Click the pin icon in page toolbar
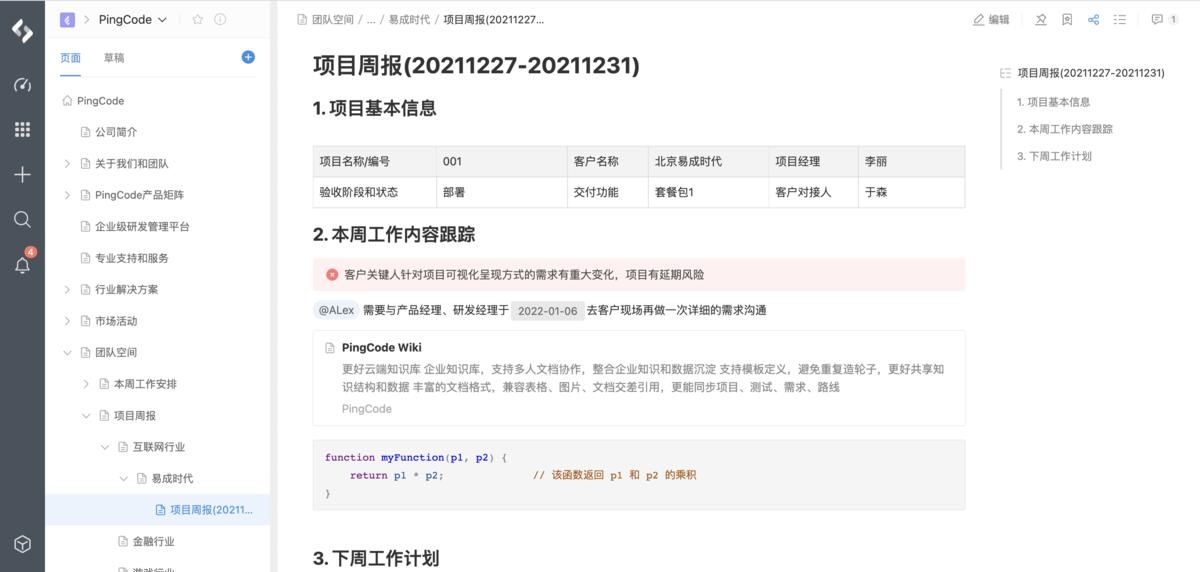This screenshot has width=1200, height=572. [1040, 19]
